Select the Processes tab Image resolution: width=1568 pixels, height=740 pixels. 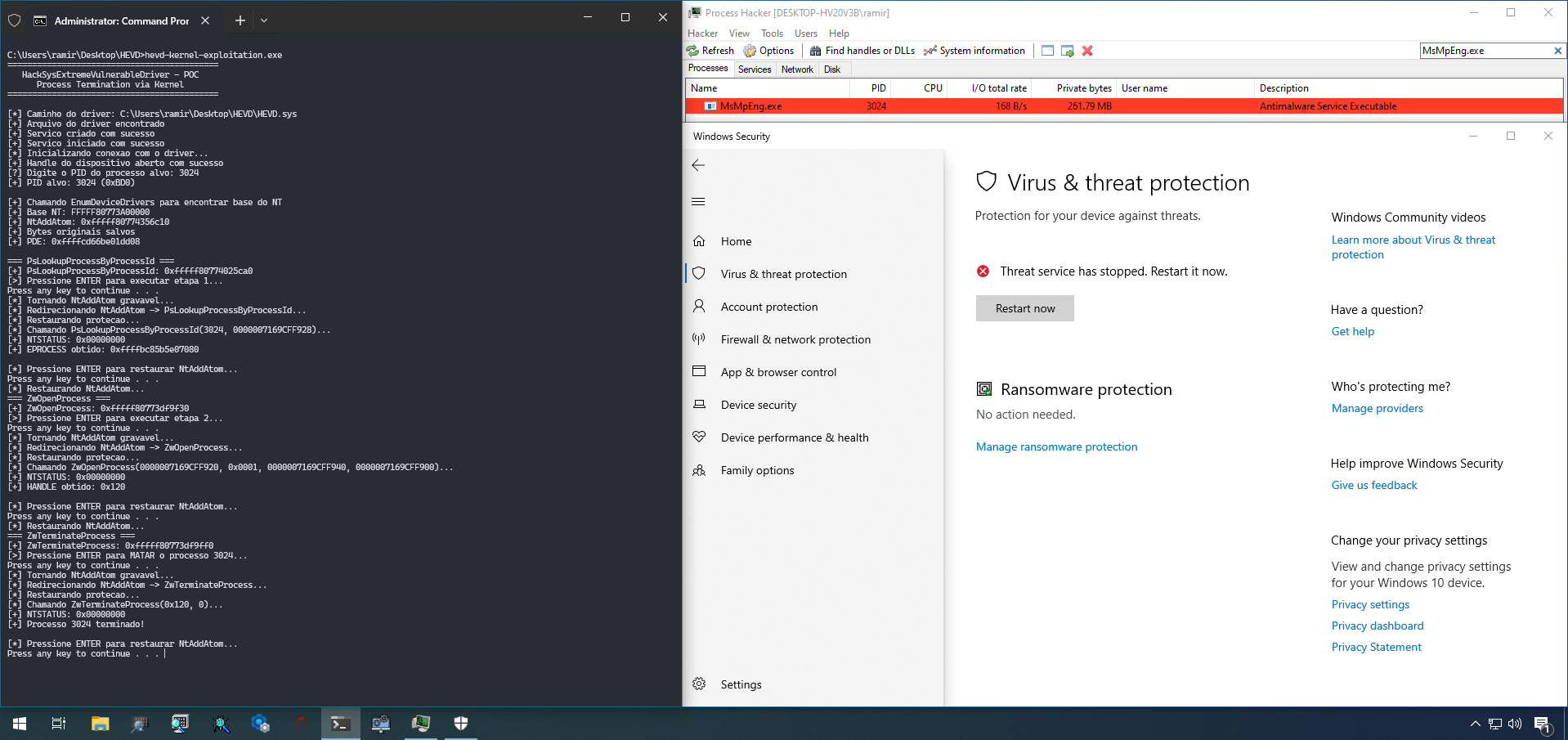pyautogui.click(x=708, y=69)
